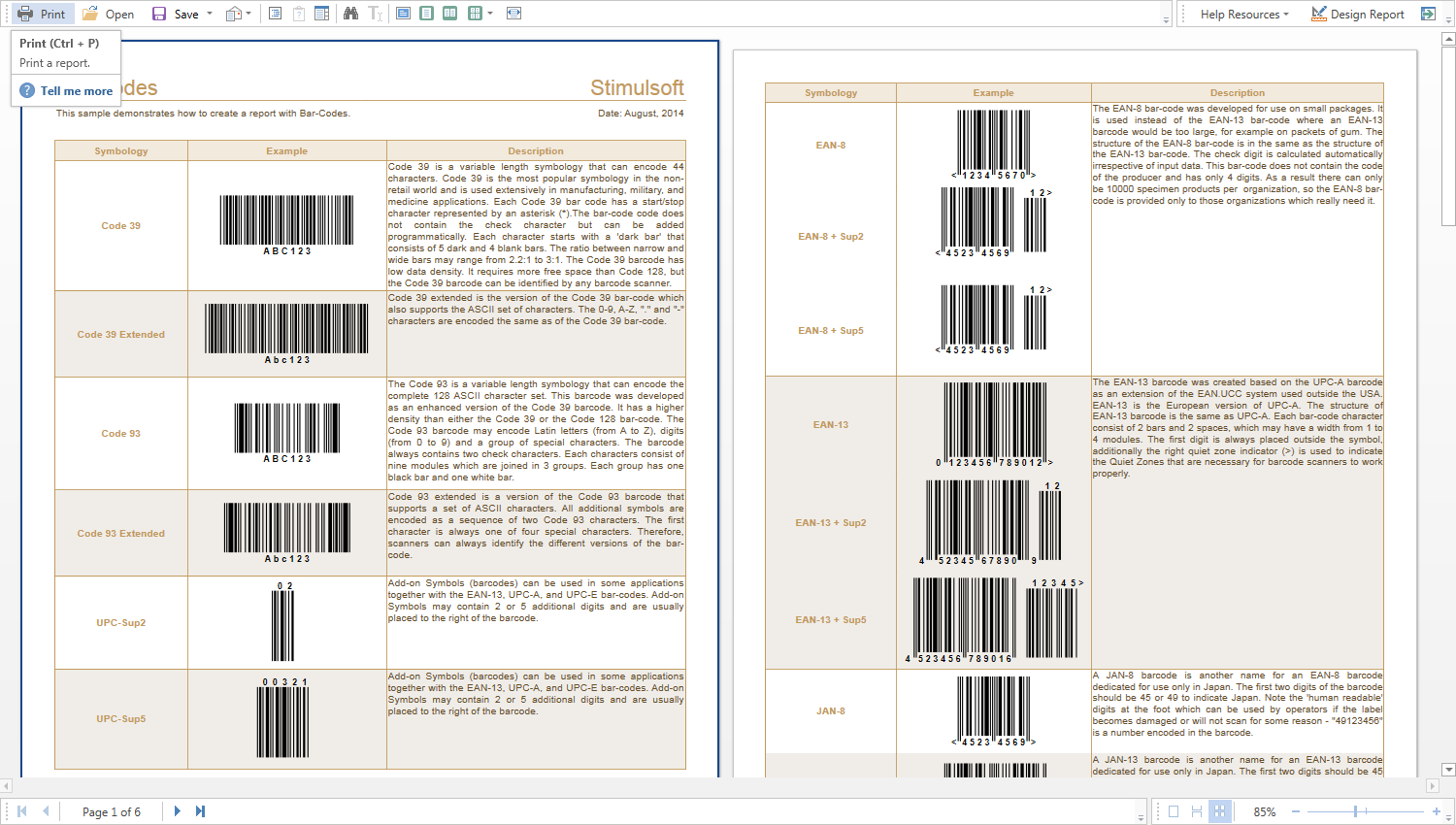Switch to Continuous page view mode icon
This screenshot has height=825, width=1456.
(x=426, y=14)
